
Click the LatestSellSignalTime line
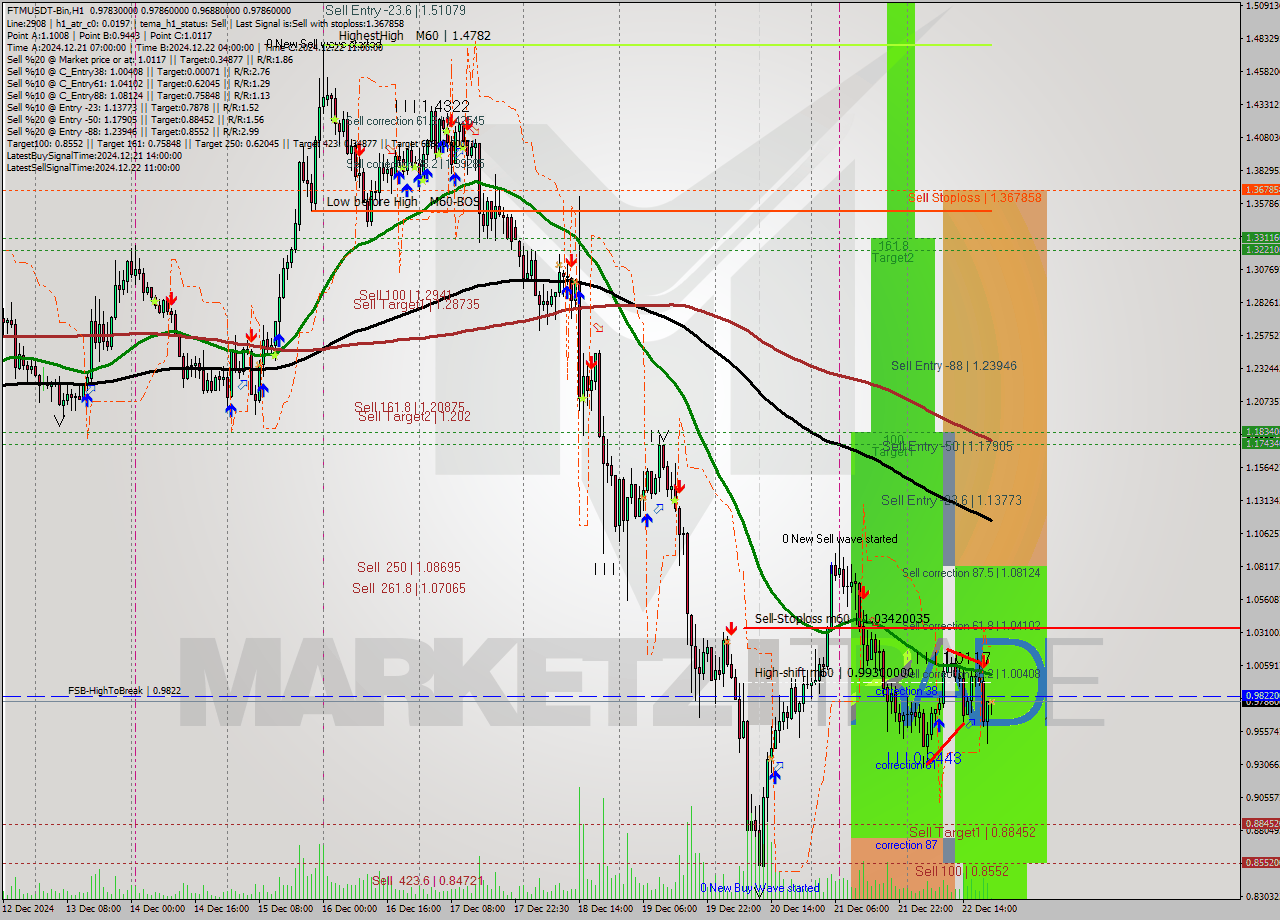click(93, 168)
